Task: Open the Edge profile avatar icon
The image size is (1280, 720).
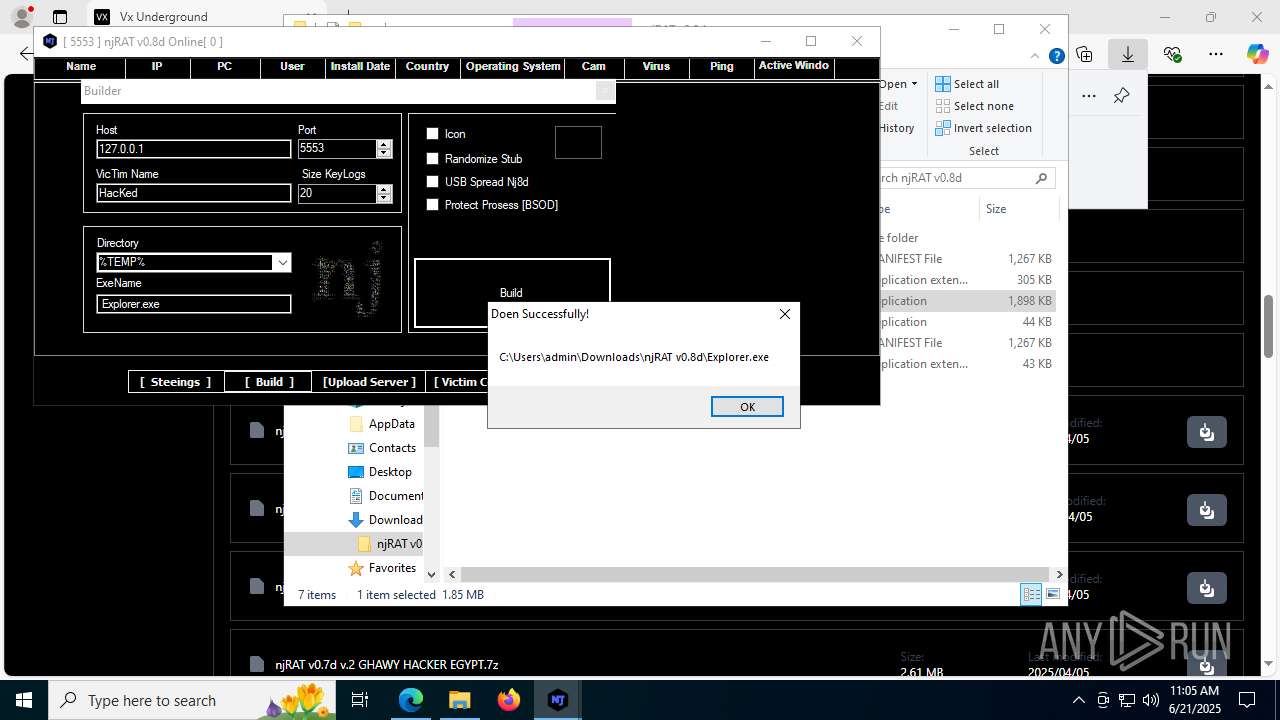Action: point(20,17)
